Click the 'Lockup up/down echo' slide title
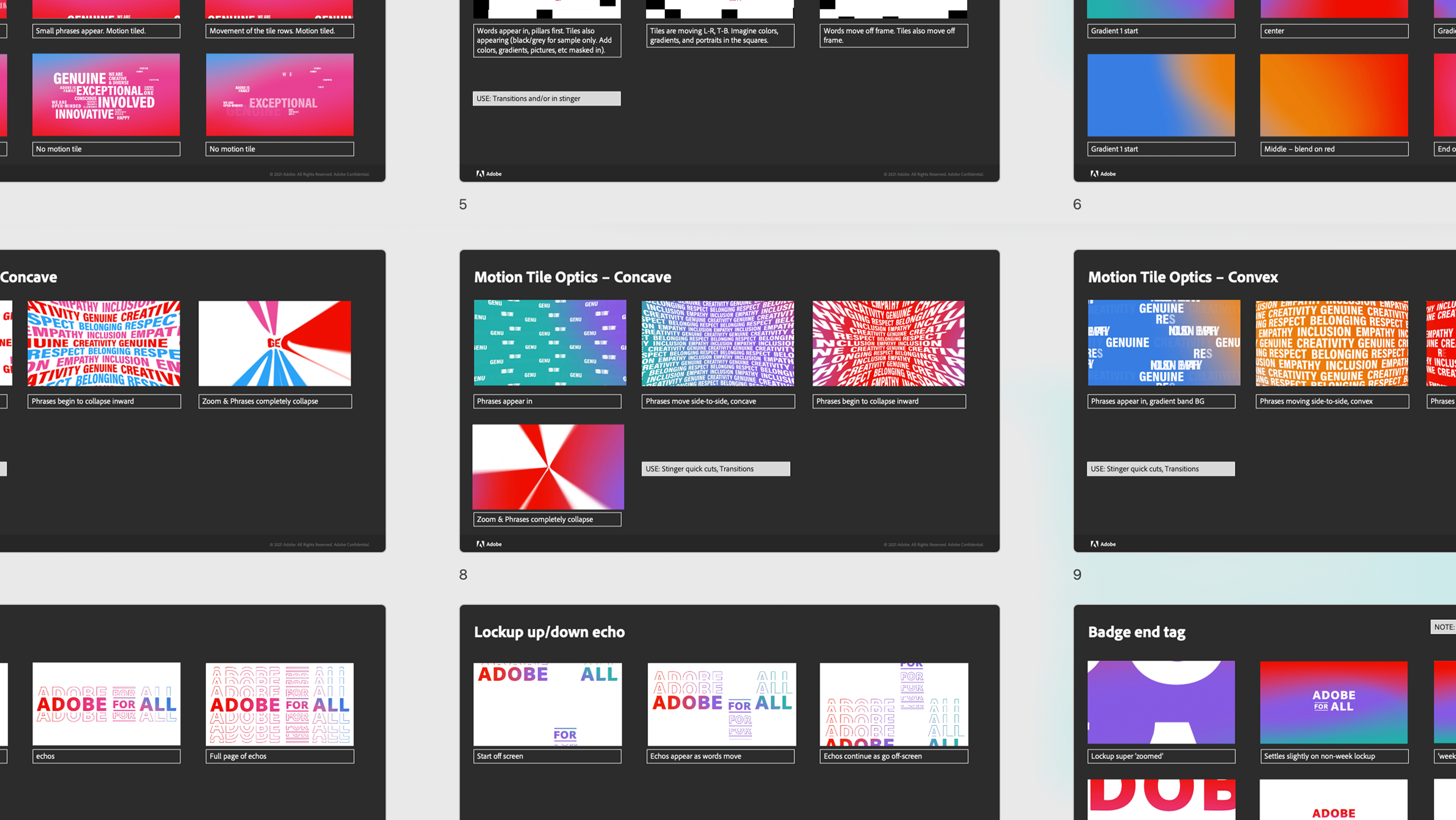The image size is (1456, 820). click(549, 632)
